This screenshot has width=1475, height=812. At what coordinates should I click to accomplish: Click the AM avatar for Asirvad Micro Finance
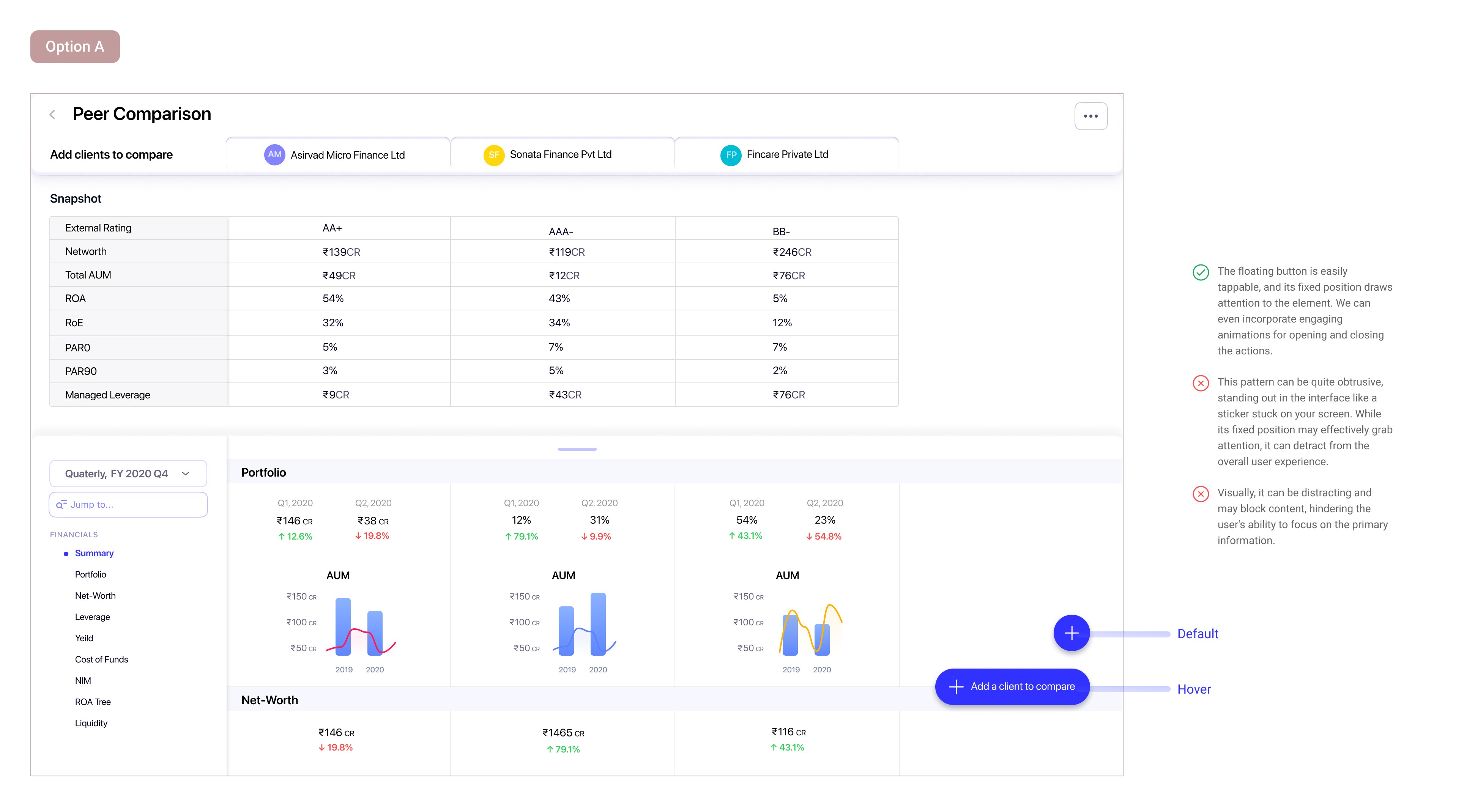coord(274,154)
